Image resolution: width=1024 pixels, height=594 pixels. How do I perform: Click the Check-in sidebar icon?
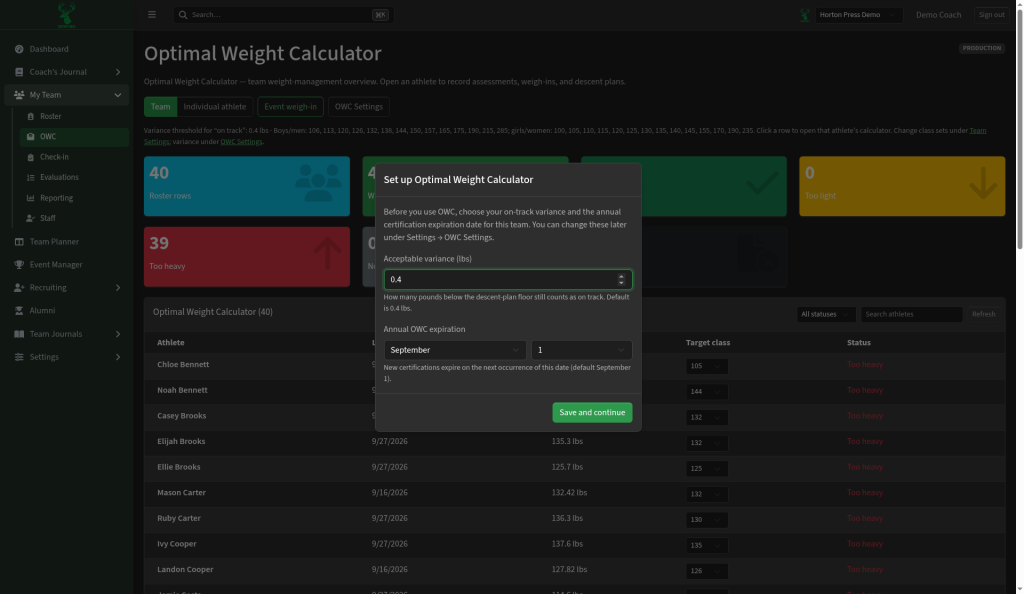pyautogui.click(x=31, y=157)
